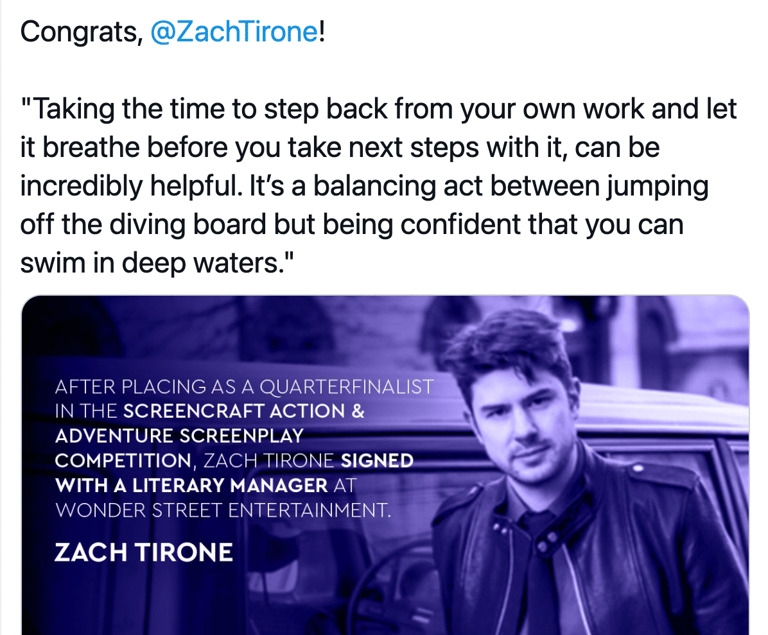Click "ADVENTURE SCREENPLAY" text in image
This screenshot has height=635, width=768.
coord(179,436)
